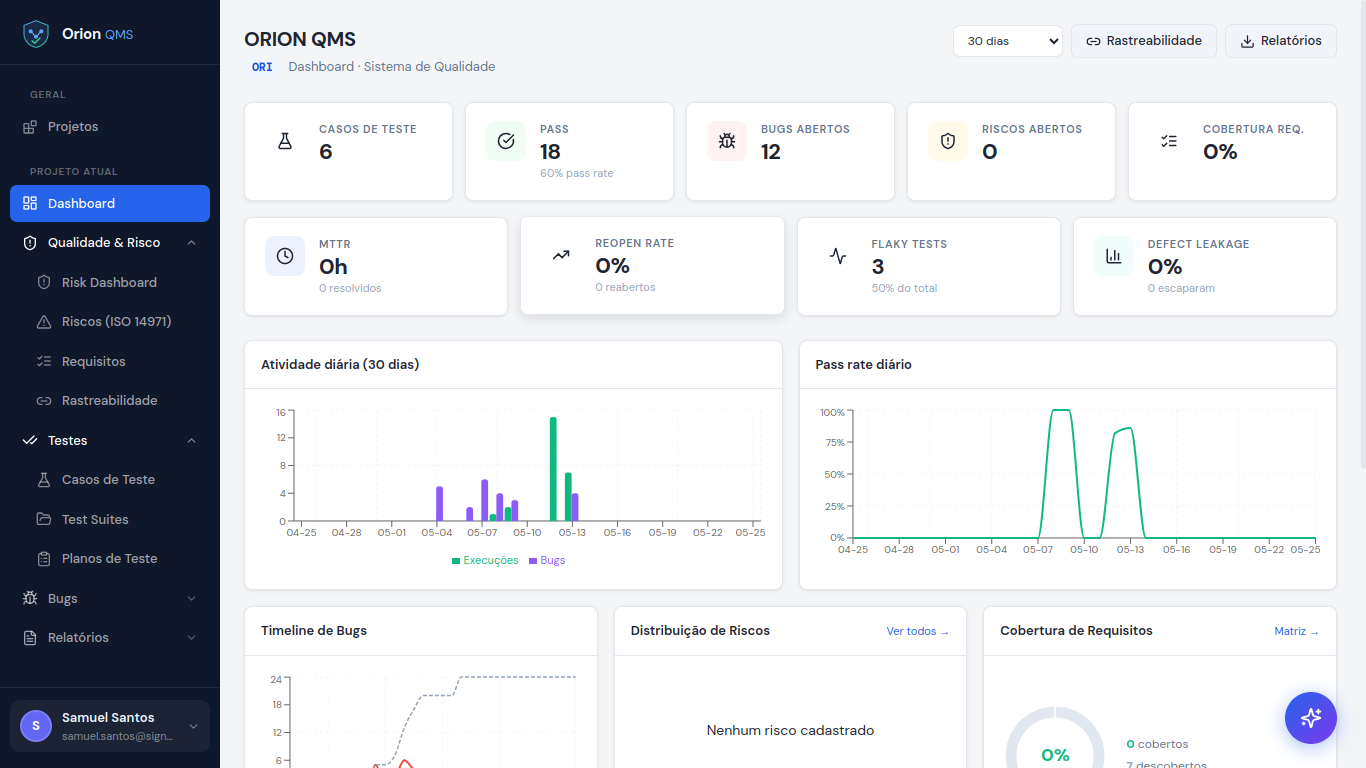Click the 60% pass rate text
1366x768 pixels.
click(577, 173)
